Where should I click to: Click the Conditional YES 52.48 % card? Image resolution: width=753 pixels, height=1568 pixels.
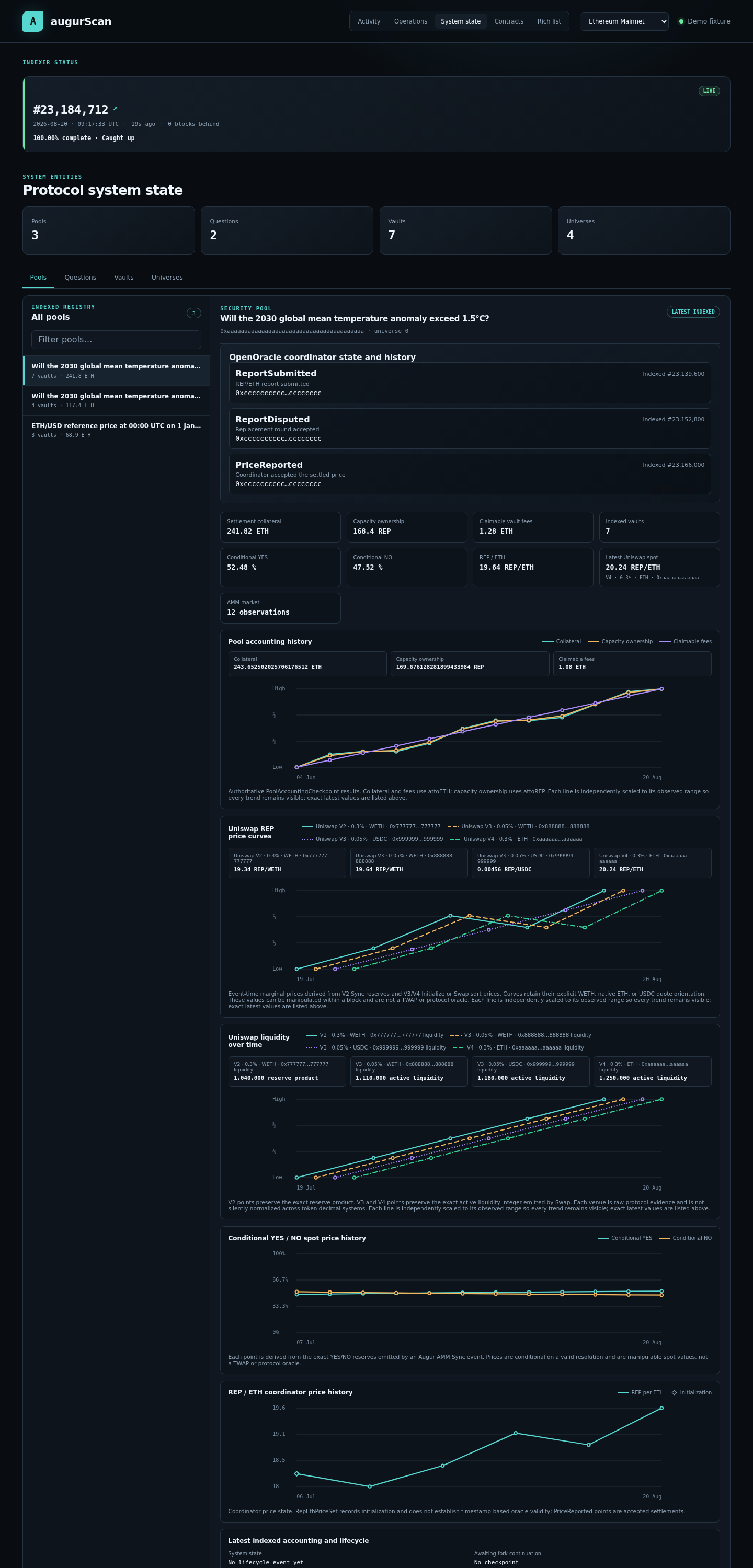coord(280,567)
